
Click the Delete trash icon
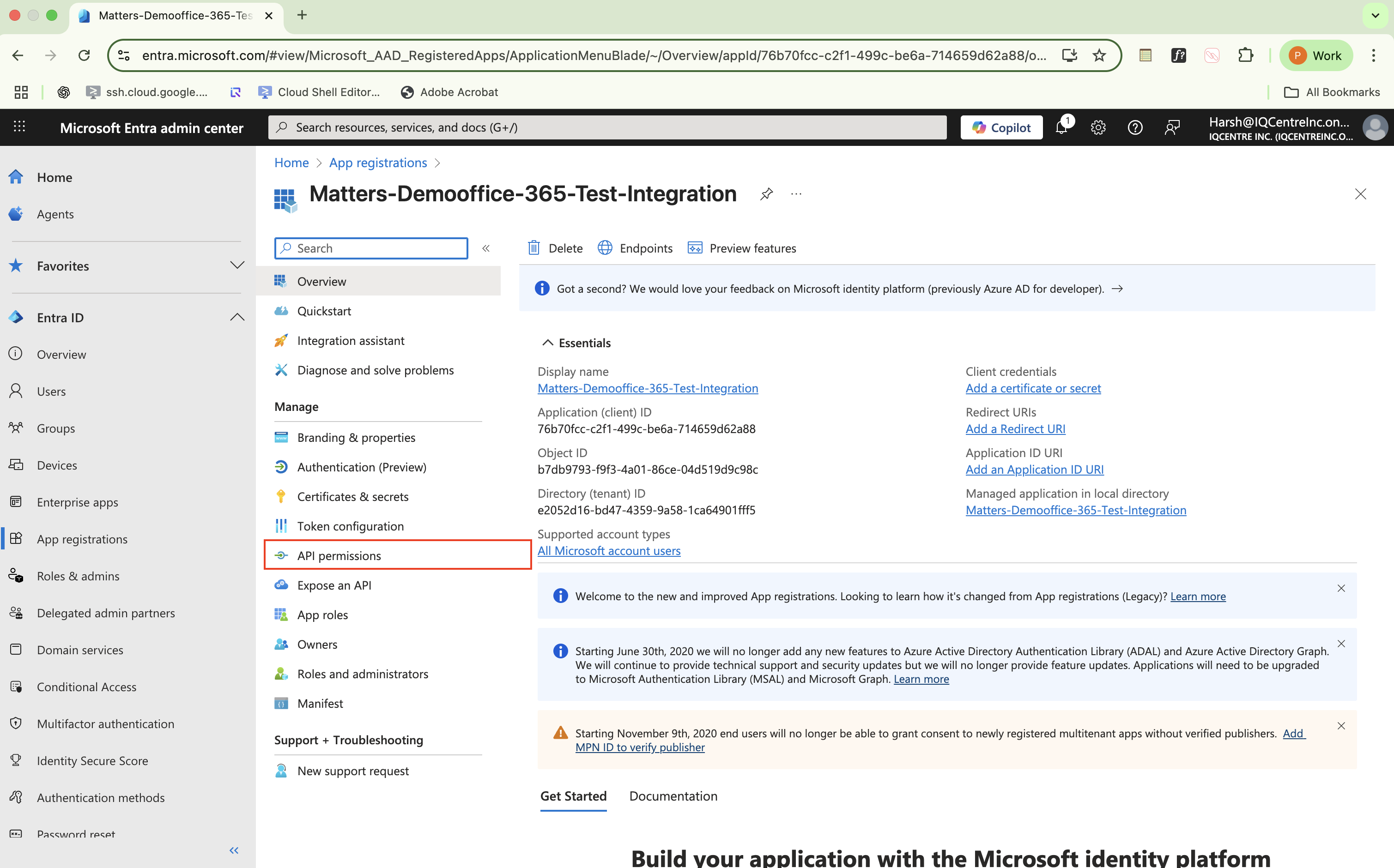pyautogui.click(x=534, y=247)
